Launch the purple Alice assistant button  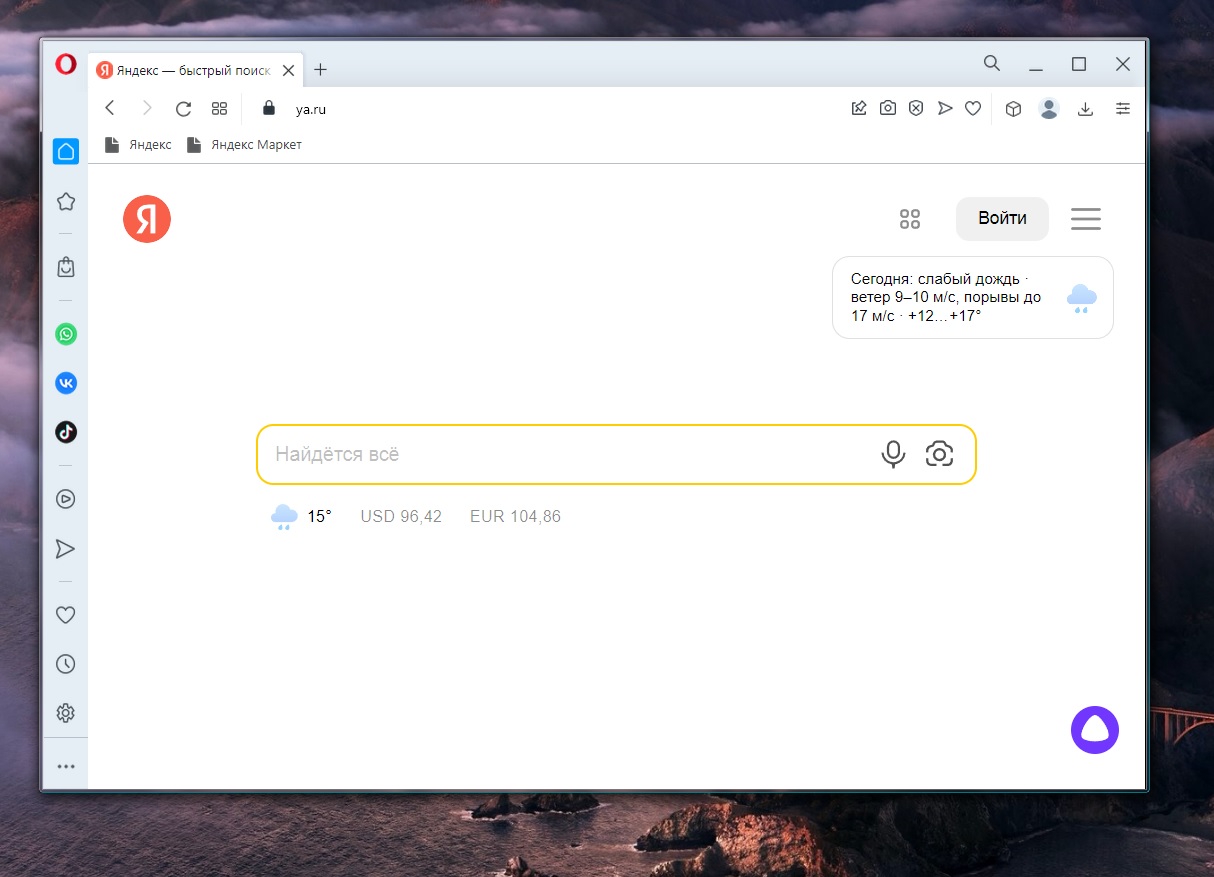coord(1095,730)
